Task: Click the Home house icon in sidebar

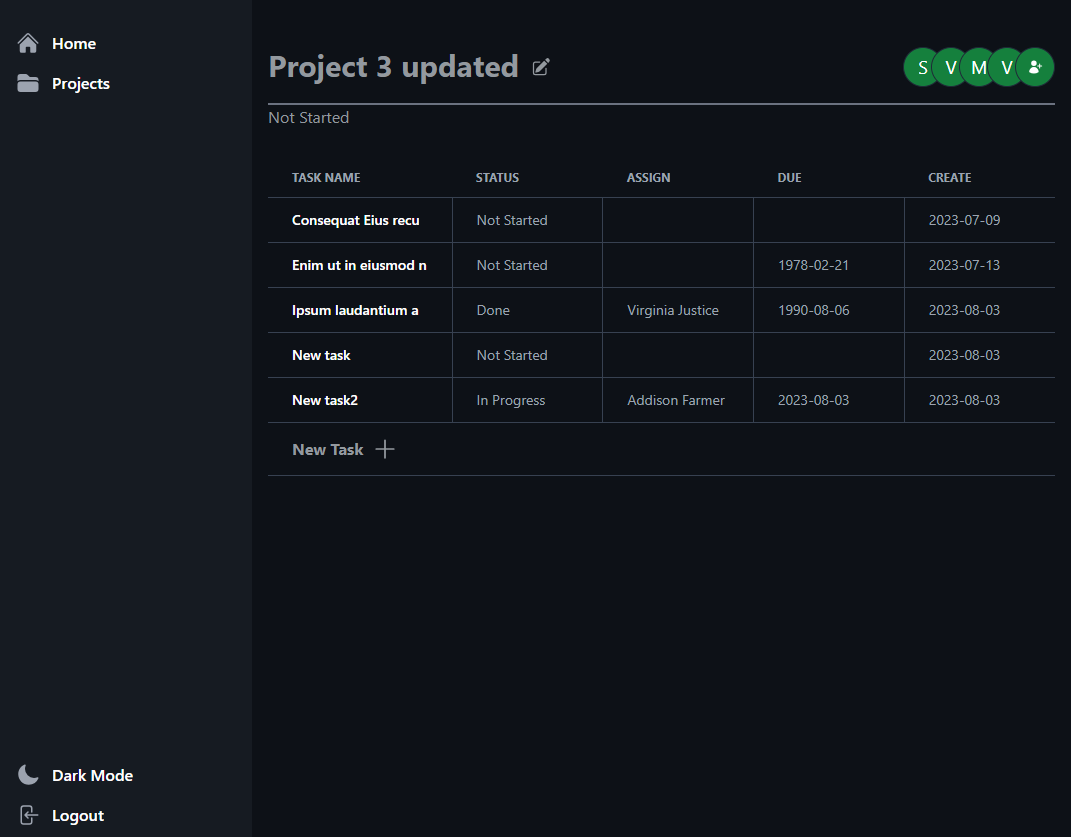Action: pos(28,43)
